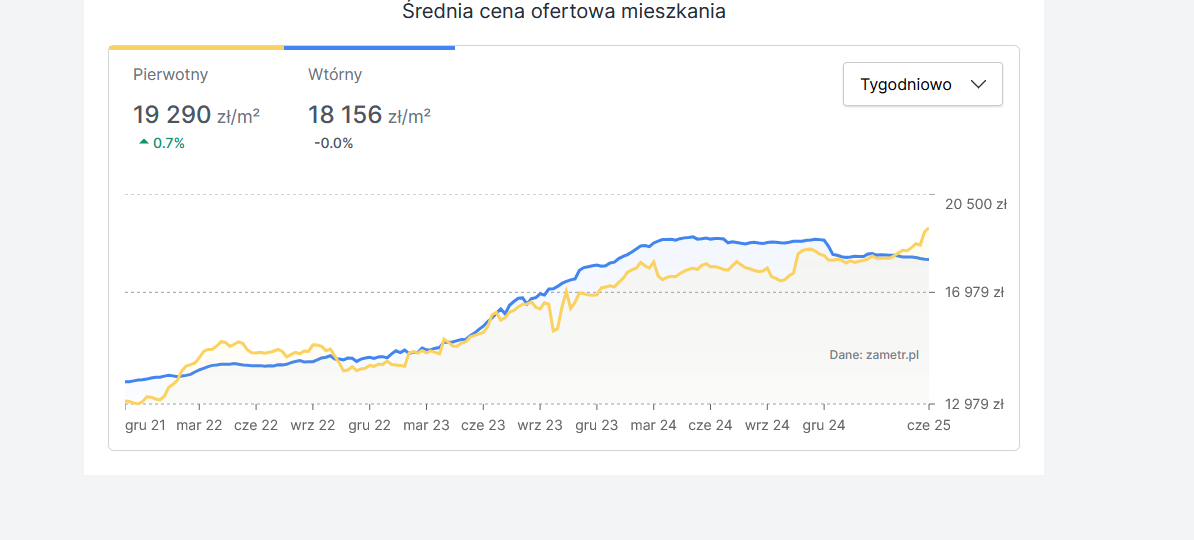Click the gru 21 axis label
1194x540 pixels.
[x=144, y=425]
